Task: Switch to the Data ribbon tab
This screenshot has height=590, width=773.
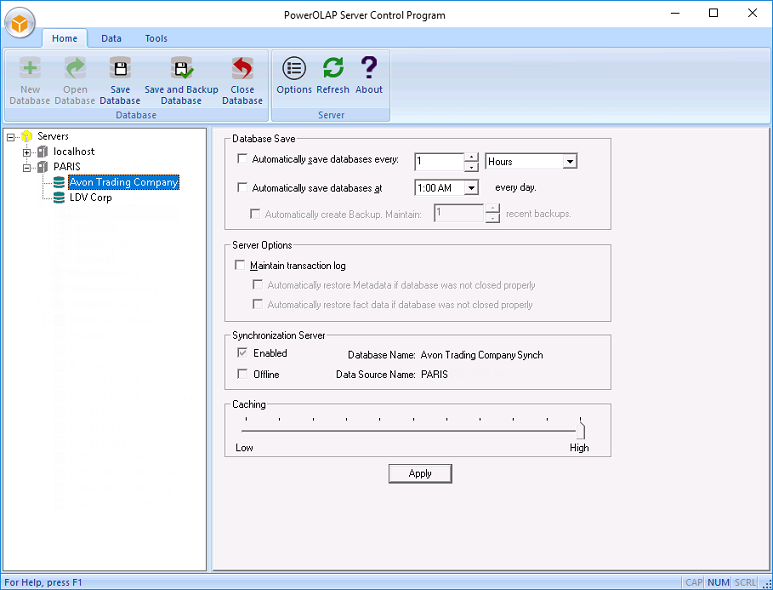Action: [111, 38]
